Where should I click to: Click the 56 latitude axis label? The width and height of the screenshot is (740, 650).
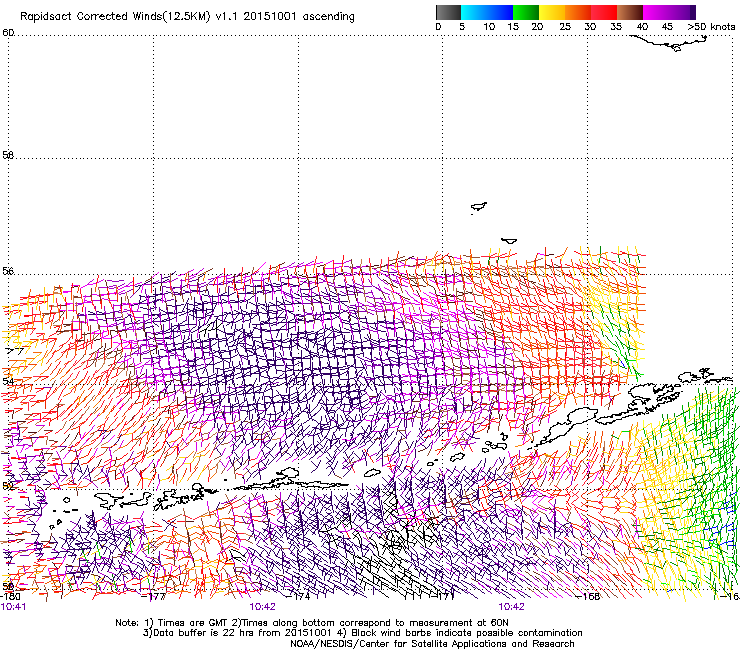(x=8, y=271)
